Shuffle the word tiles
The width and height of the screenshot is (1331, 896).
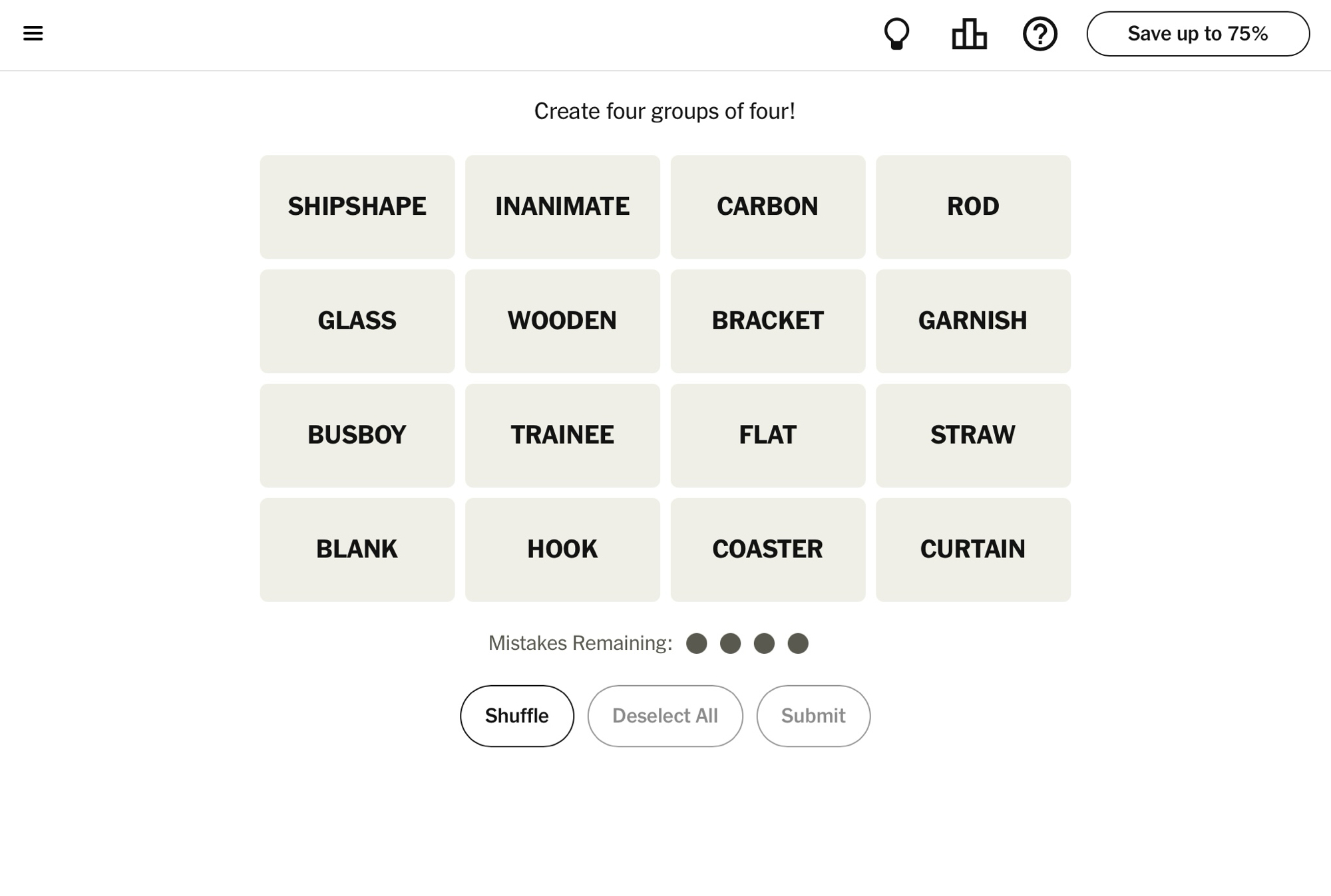coord(516,716)
